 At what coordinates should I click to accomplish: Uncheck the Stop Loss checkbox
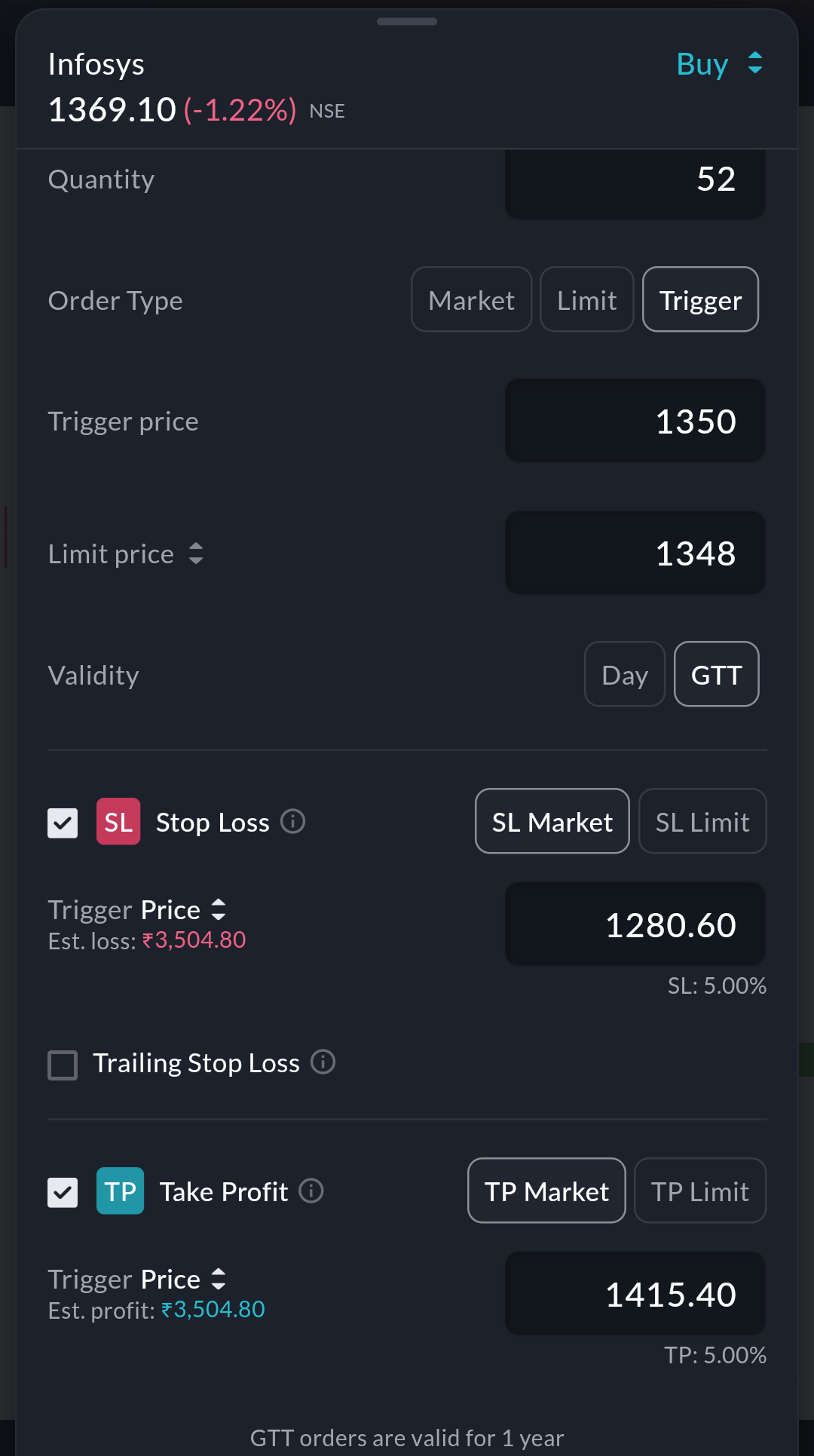63,823
